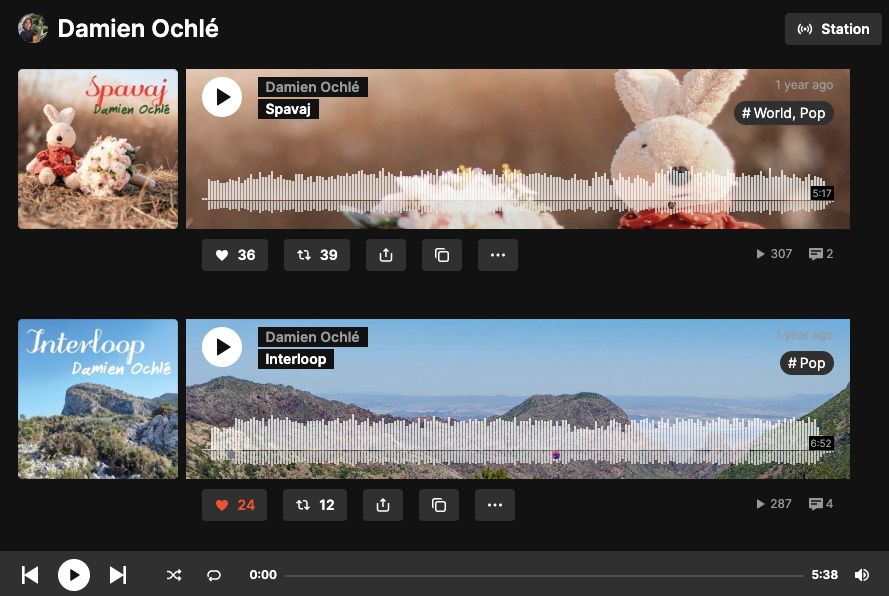View comments on the Interloop track

coord(820,504)
